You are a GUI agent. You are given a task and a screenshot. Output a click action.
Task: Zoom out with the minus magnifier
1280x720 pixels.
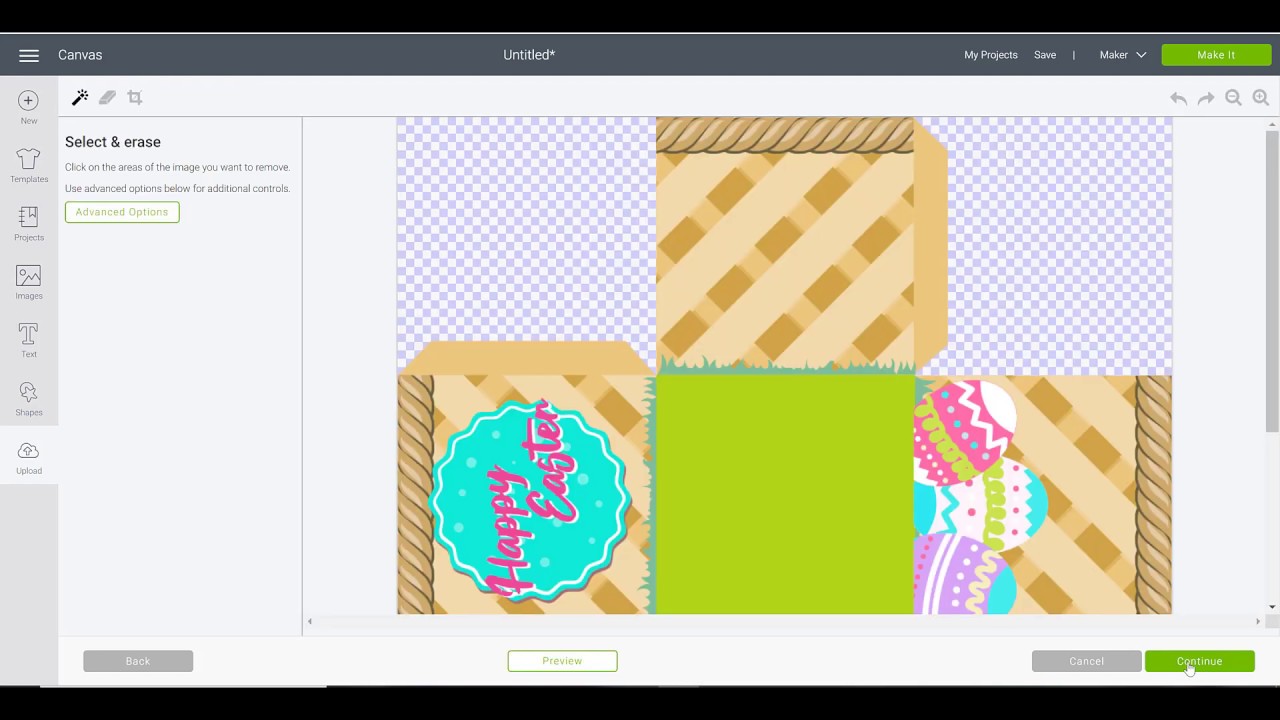pyautogui.click(x=1234, y=98)
